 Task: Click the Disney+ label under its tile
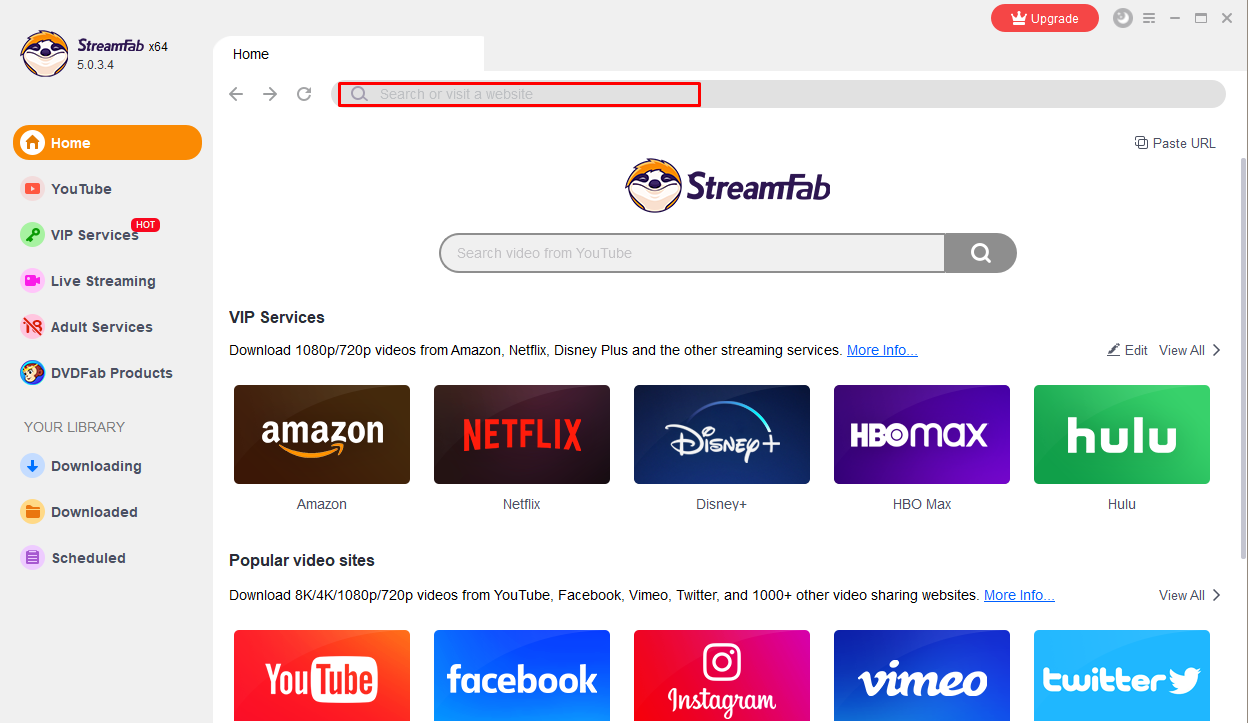pyautogui.click(x=722, y=504)
